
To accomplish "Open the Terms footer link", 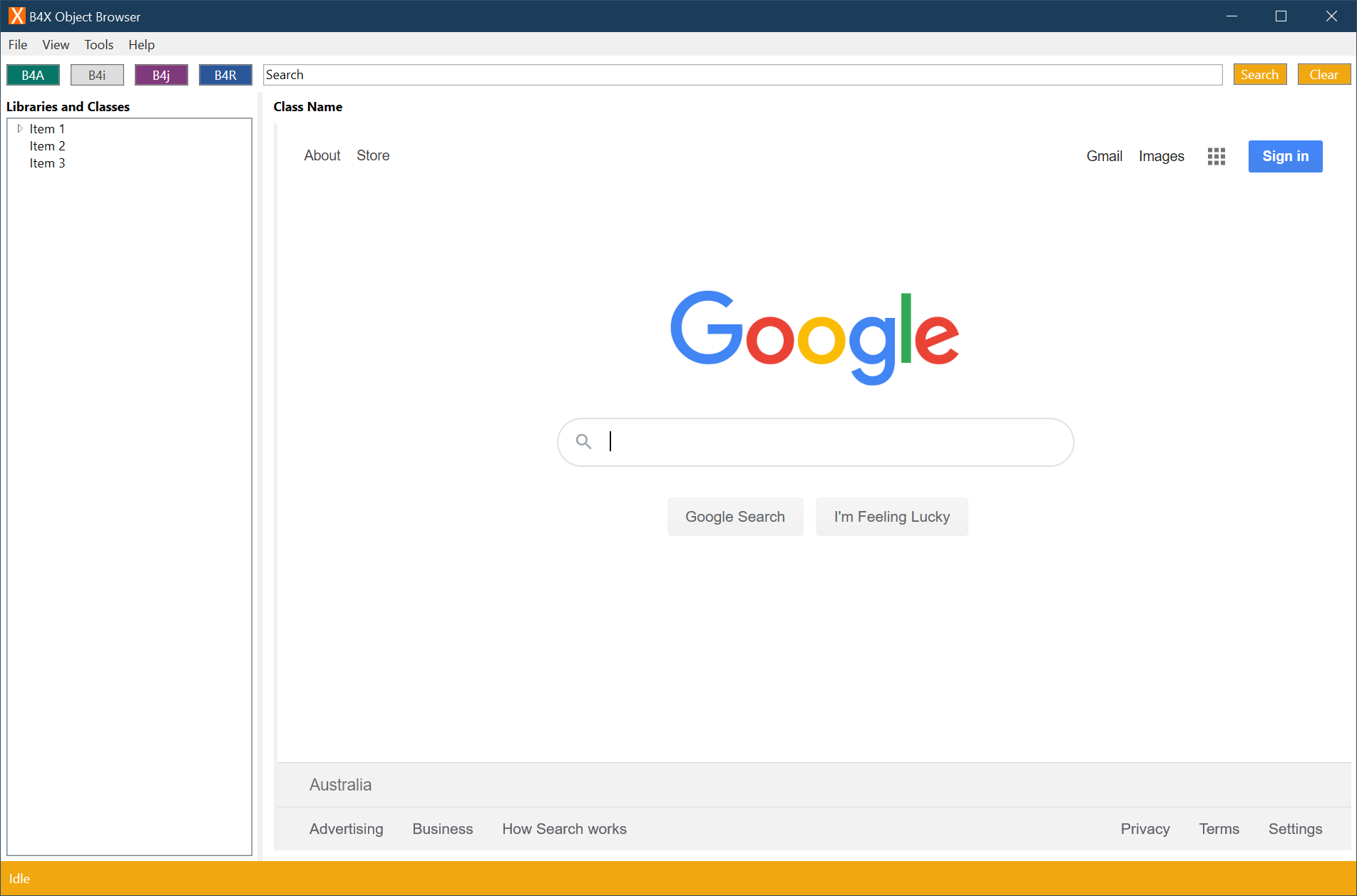I will [1219, 829].
